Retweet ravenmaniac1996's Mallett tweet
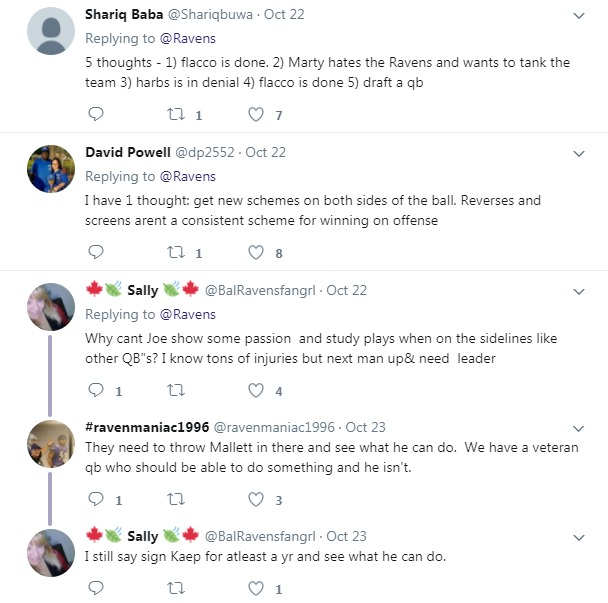Viewport: 608px width, 603px height. (176, 499)
